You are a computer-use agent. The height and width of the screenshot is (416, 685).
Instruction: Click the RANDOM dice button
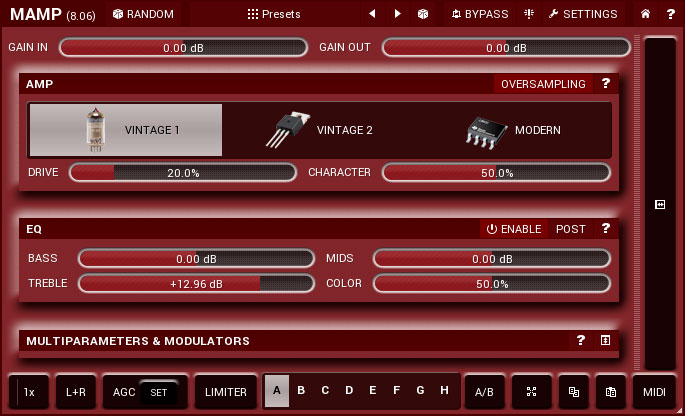(x=143, y=14)
